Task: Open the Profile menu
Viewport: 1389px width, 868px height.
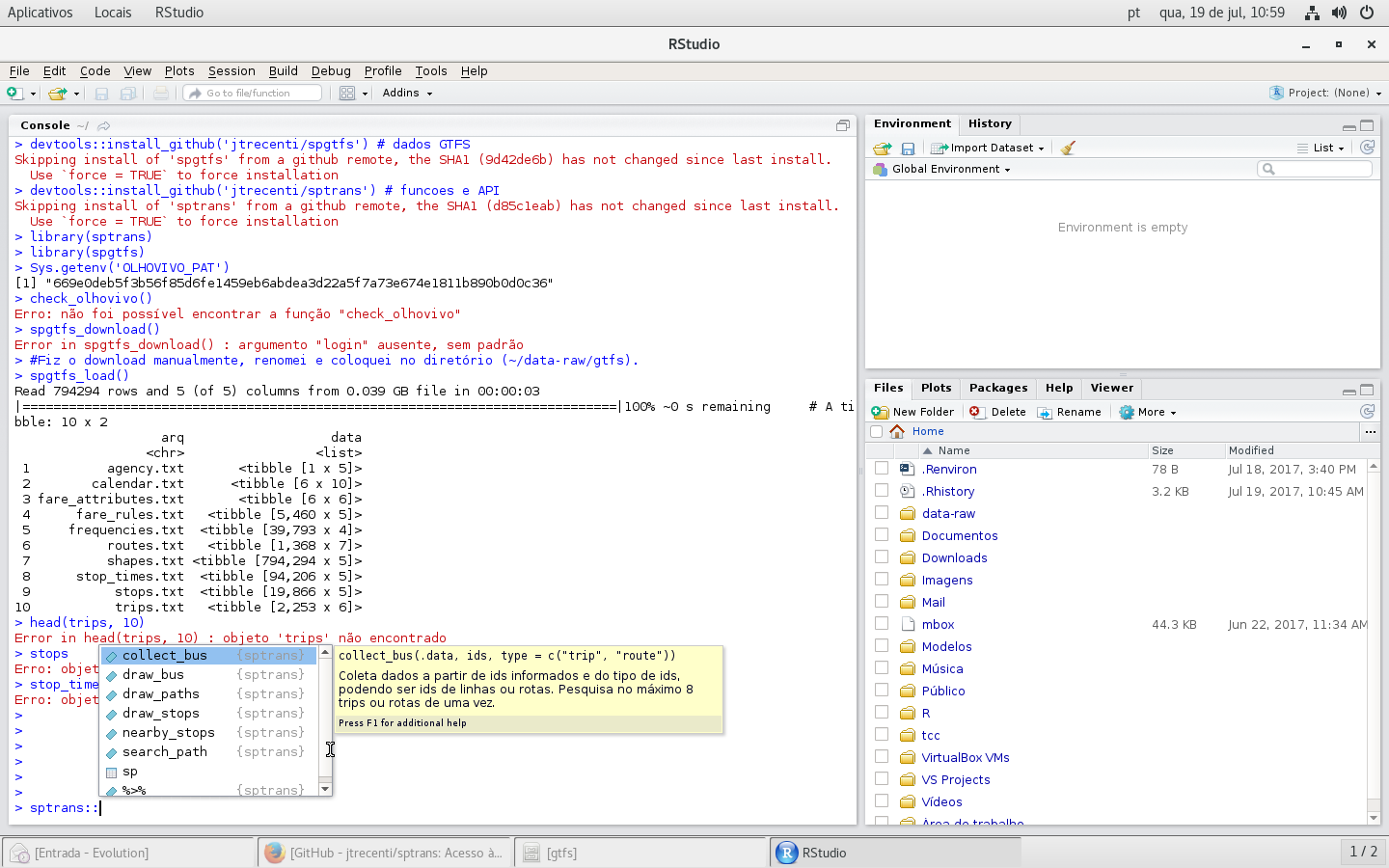Action: tap(383, 70)
